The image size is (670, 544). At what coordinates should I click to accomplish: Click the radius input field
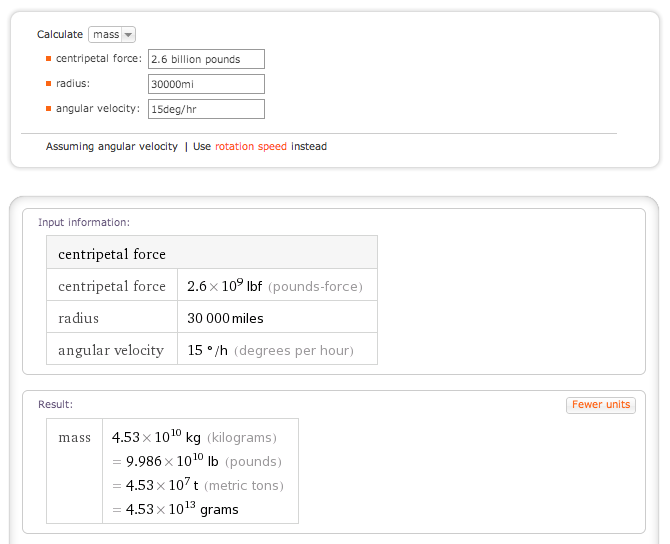click(x=206, y=84)
